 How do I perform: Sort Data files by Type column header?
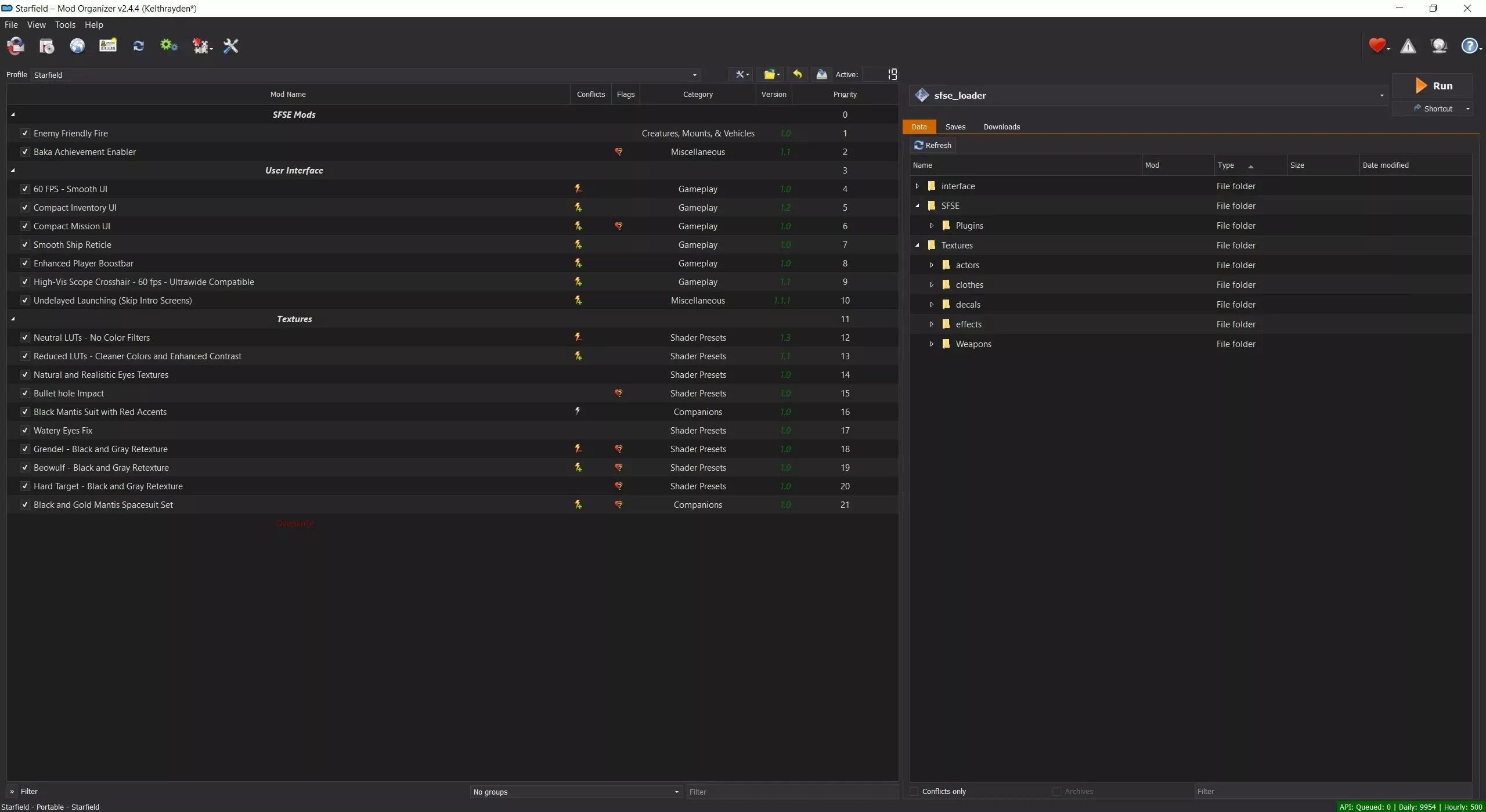click(1250, 165)
